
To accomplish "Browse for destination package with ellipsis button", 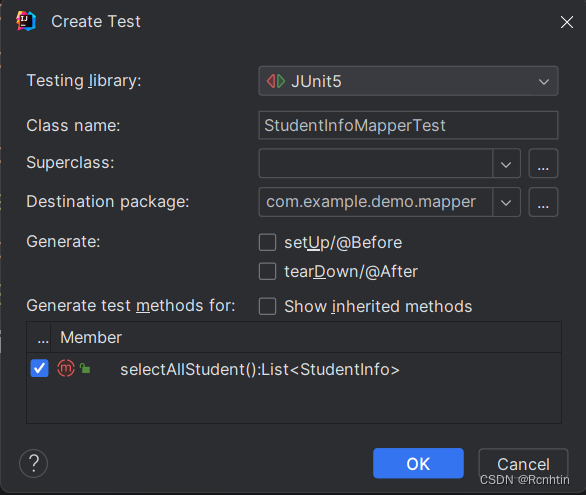I will pyautogui.click(x=543, y=202).
